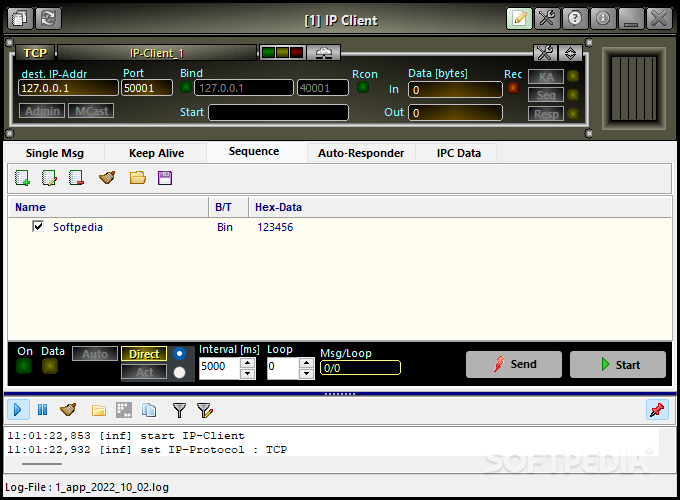Switch to the Keep Alive tab
The height and width of the screenshot is (500, 680).
(x=157, y=153)
